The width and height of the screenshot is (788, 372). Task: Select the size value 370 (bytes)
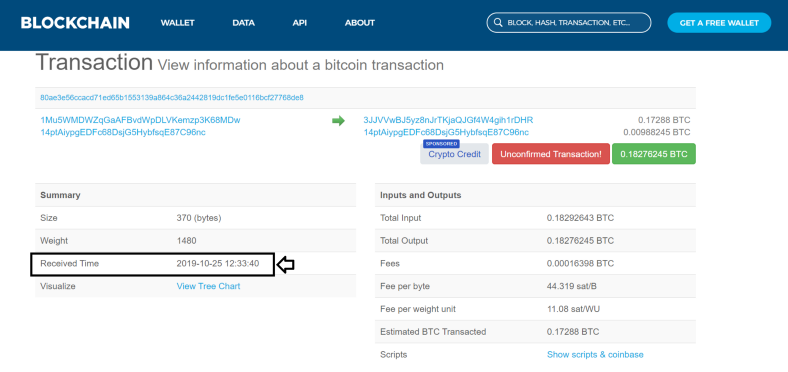(x=199, y=218)
